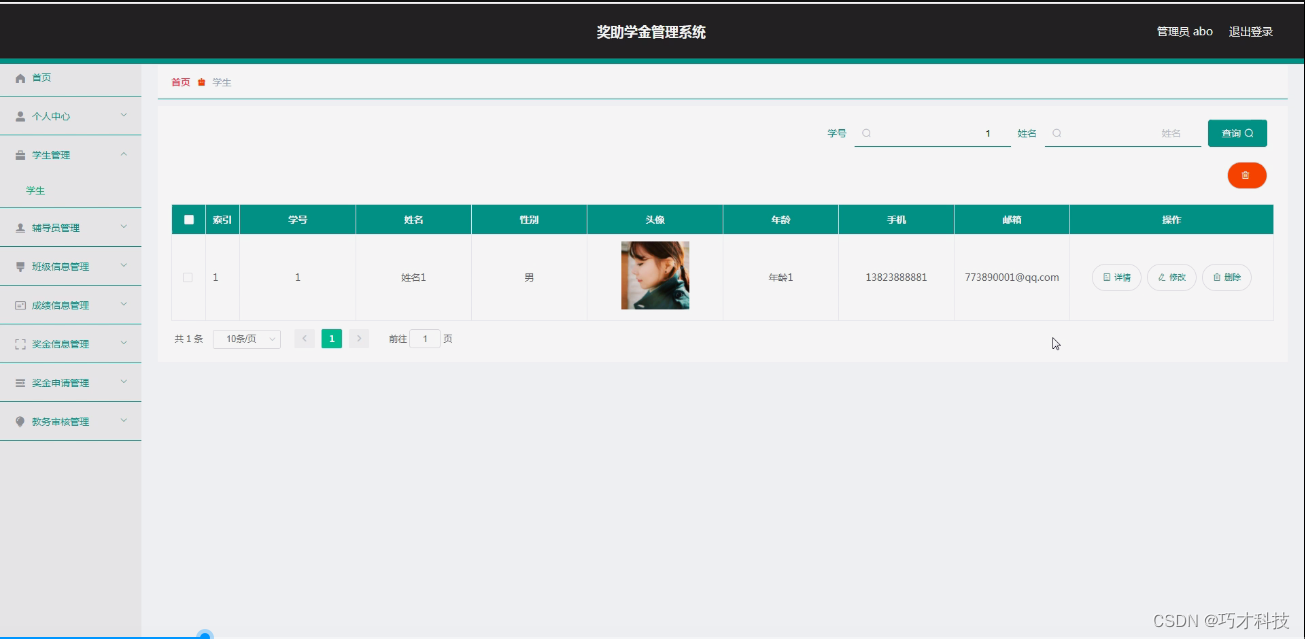The height and width of the screenshot is (639, 1305).
Task: Click the 查询 search button
Action: [1237, 132]
